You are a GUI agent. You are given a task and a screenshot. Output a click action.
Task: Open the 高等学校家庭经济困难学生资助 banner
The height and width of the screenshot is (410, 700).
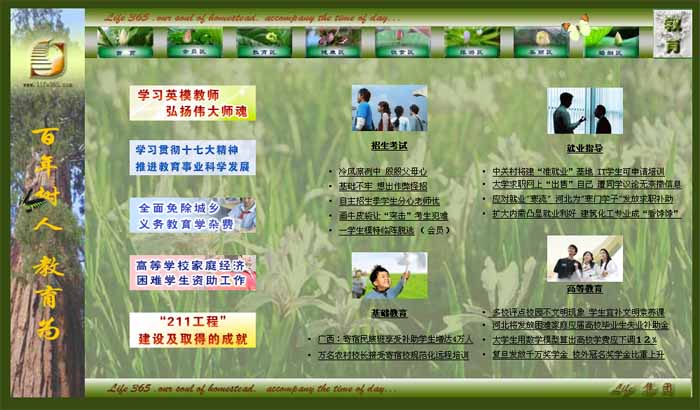[192, 272]
